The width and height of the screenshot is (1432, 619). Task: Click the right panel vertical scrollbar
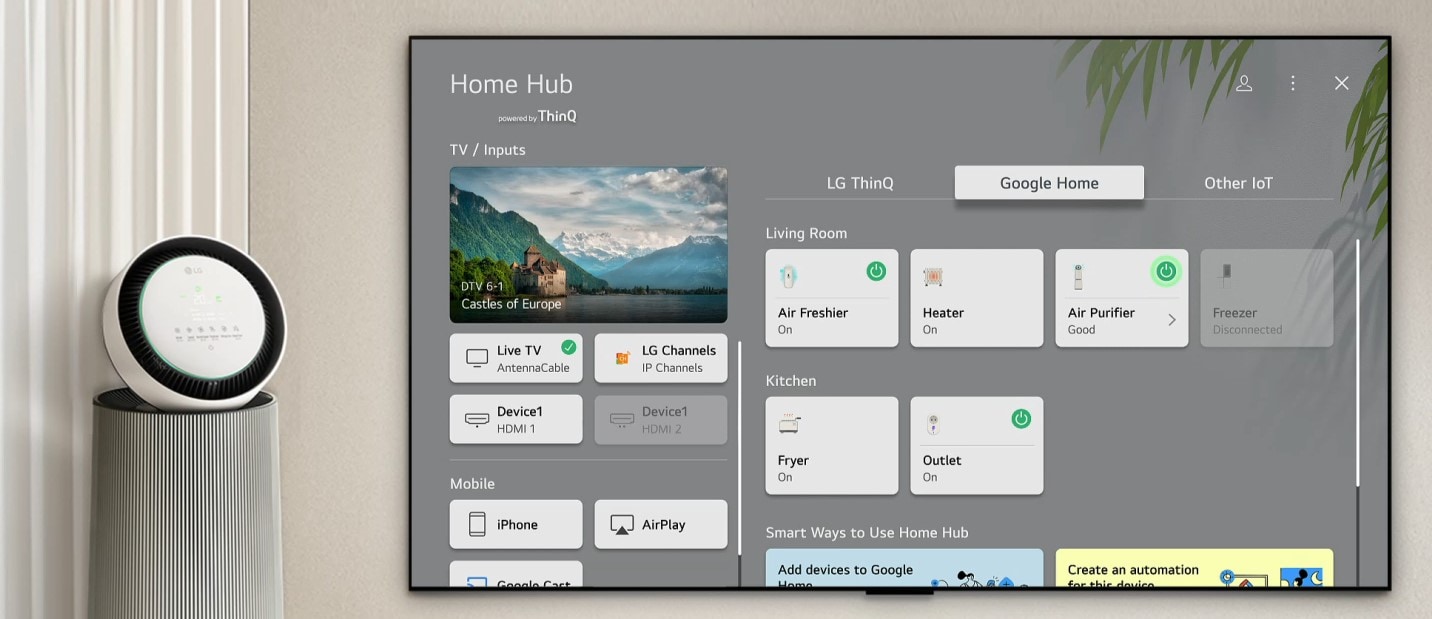click(x=1357, y=363)
